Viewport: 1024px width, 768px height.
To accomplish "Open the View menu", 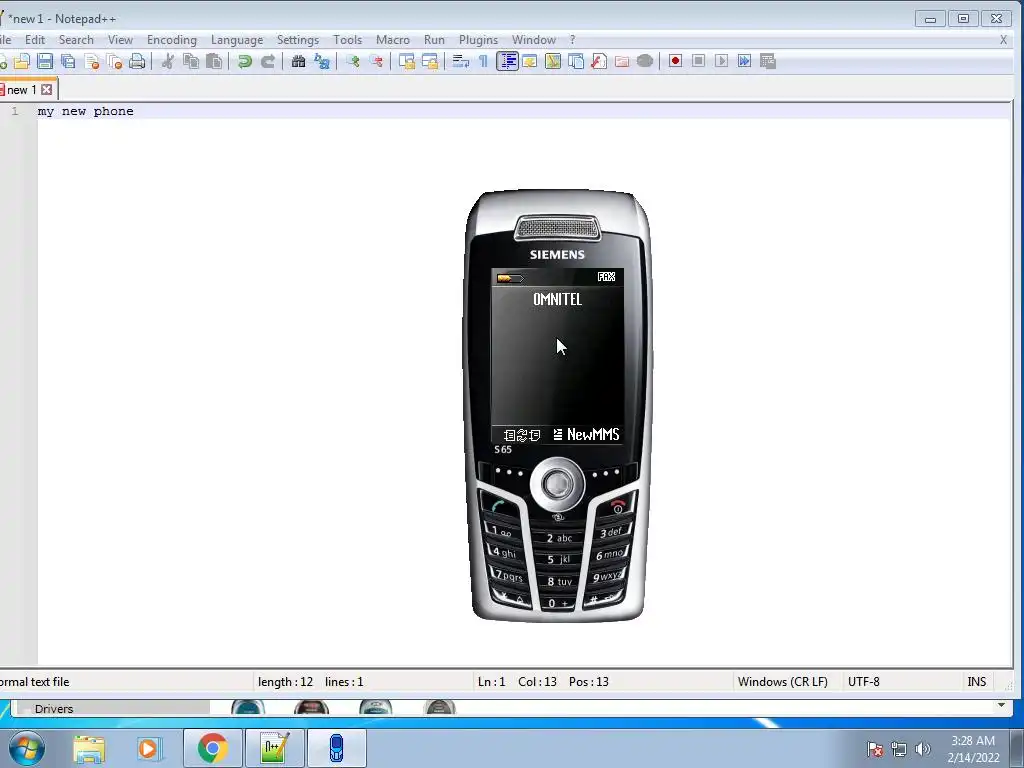I will 120,40.
